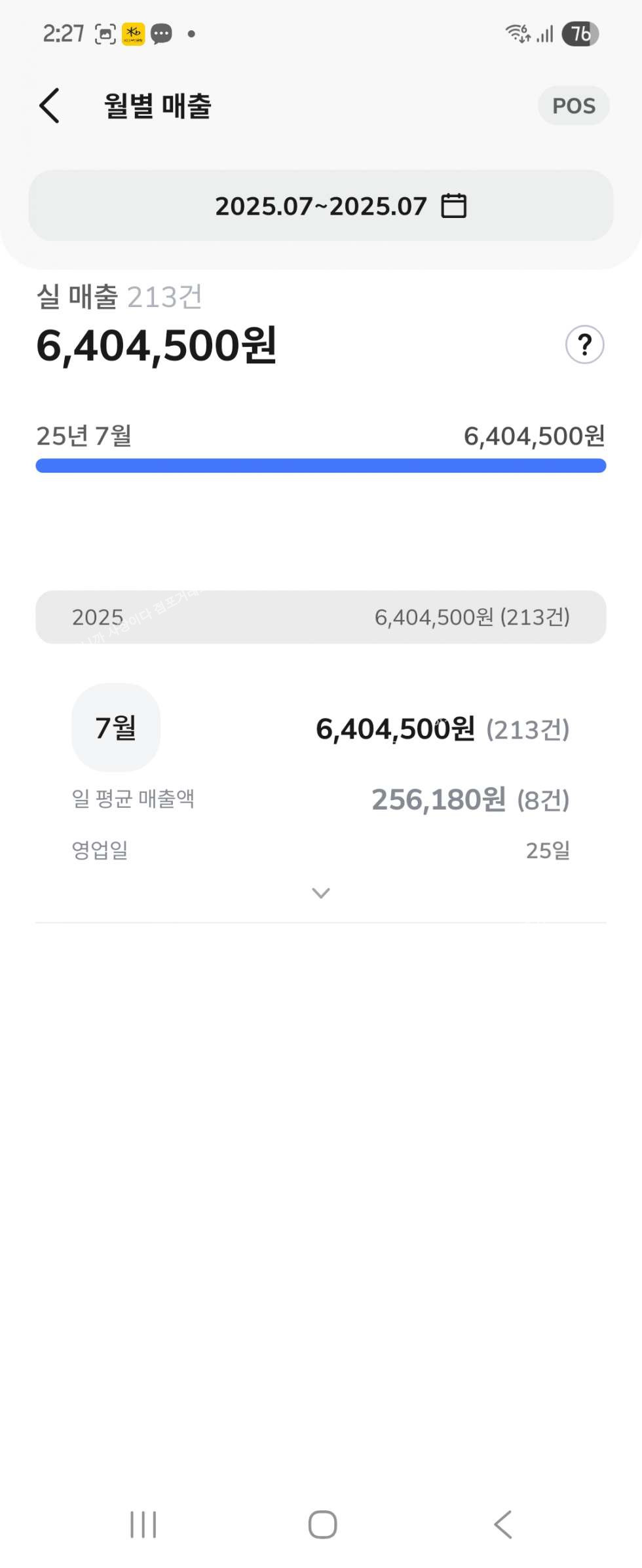Open the 2025.07~2025.07 date range picker
The width and height of the screenshot is (642, 1568).
(320, 206)
